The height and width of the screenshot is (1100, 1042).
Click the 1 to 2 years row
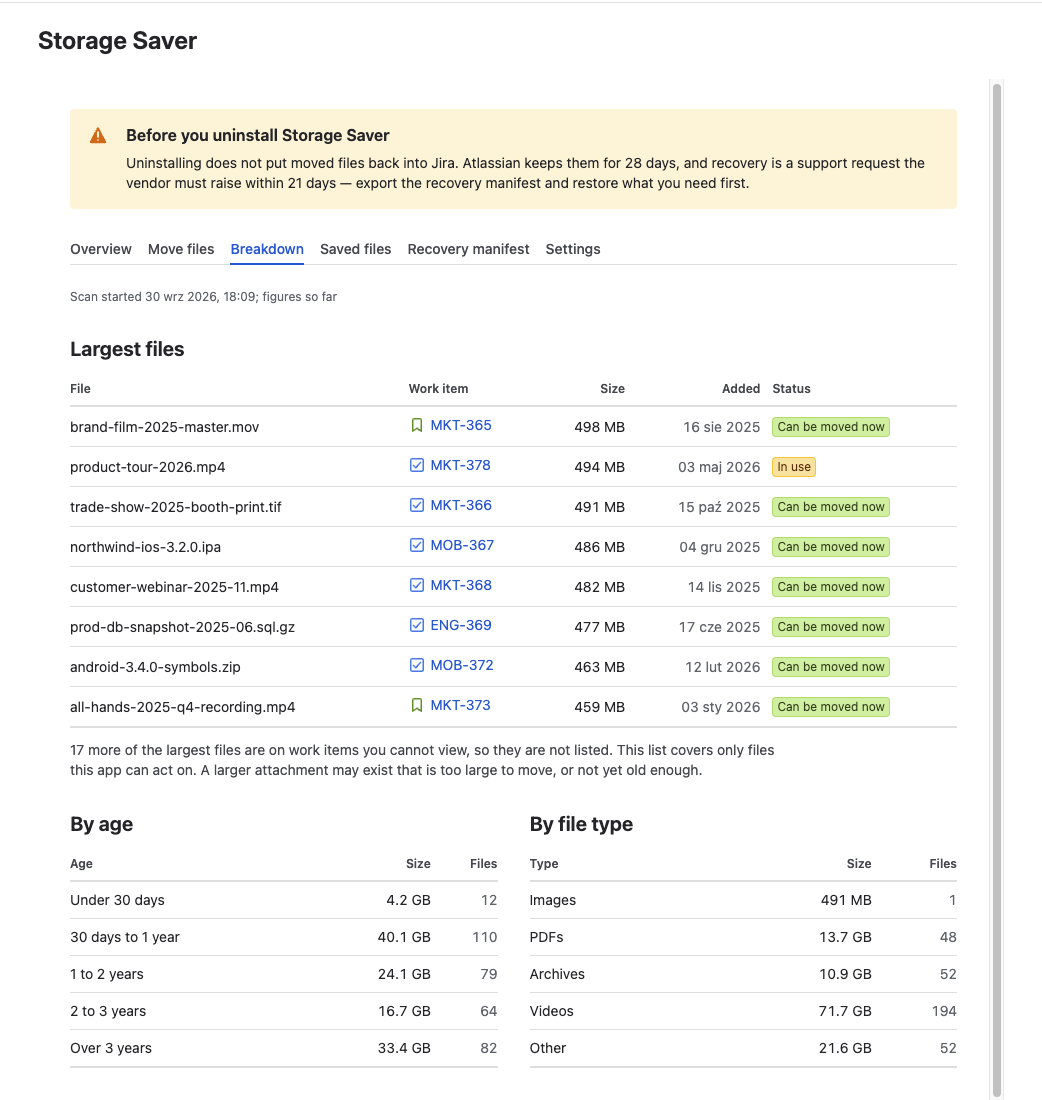pos(283,974)
